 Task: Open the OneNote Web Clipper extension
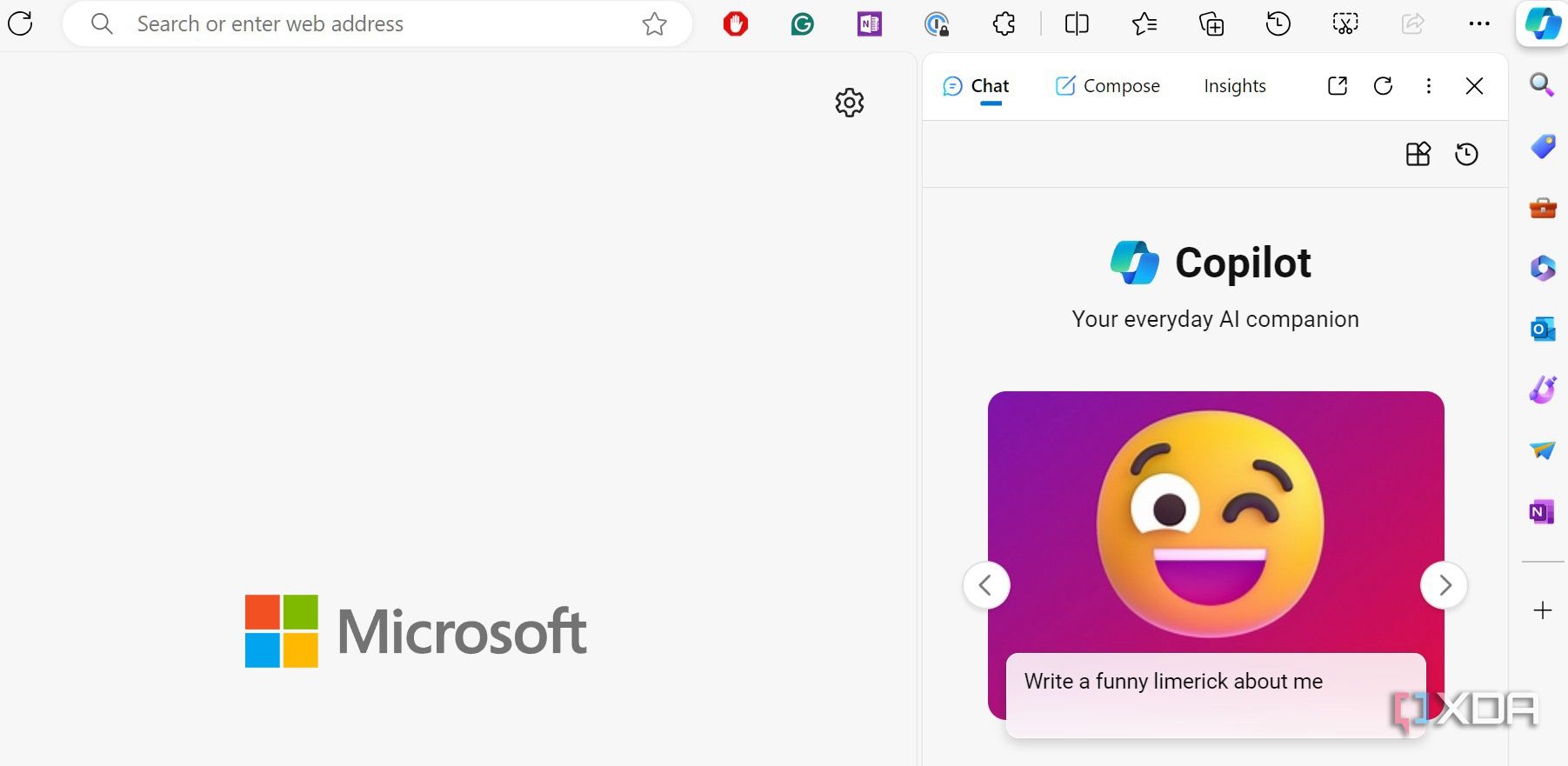point(870,24)
